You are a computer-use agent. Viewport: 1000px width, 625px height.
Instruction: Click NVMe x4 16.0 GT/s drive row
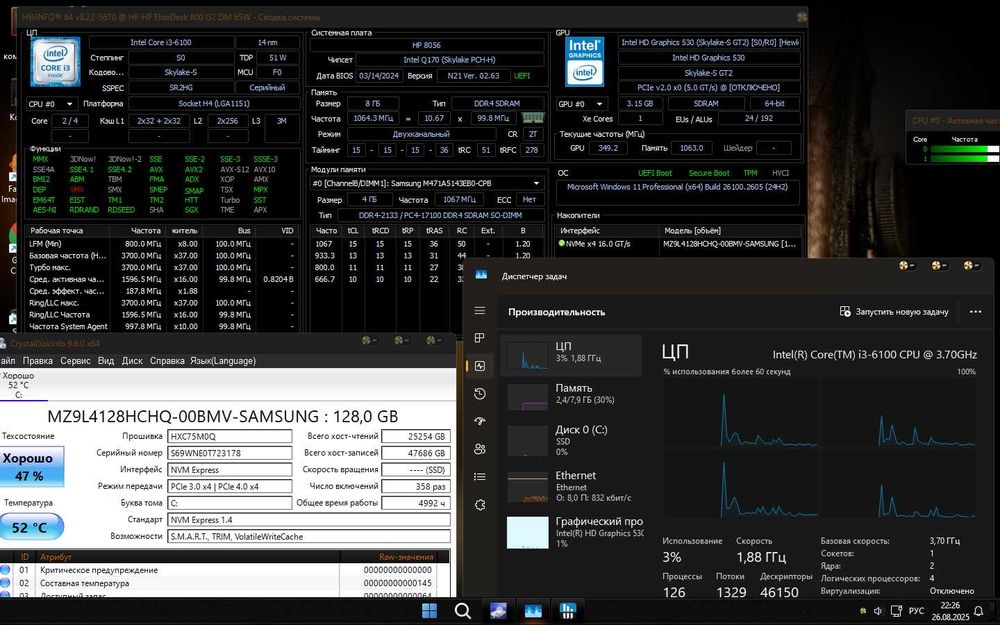point(679,244)
